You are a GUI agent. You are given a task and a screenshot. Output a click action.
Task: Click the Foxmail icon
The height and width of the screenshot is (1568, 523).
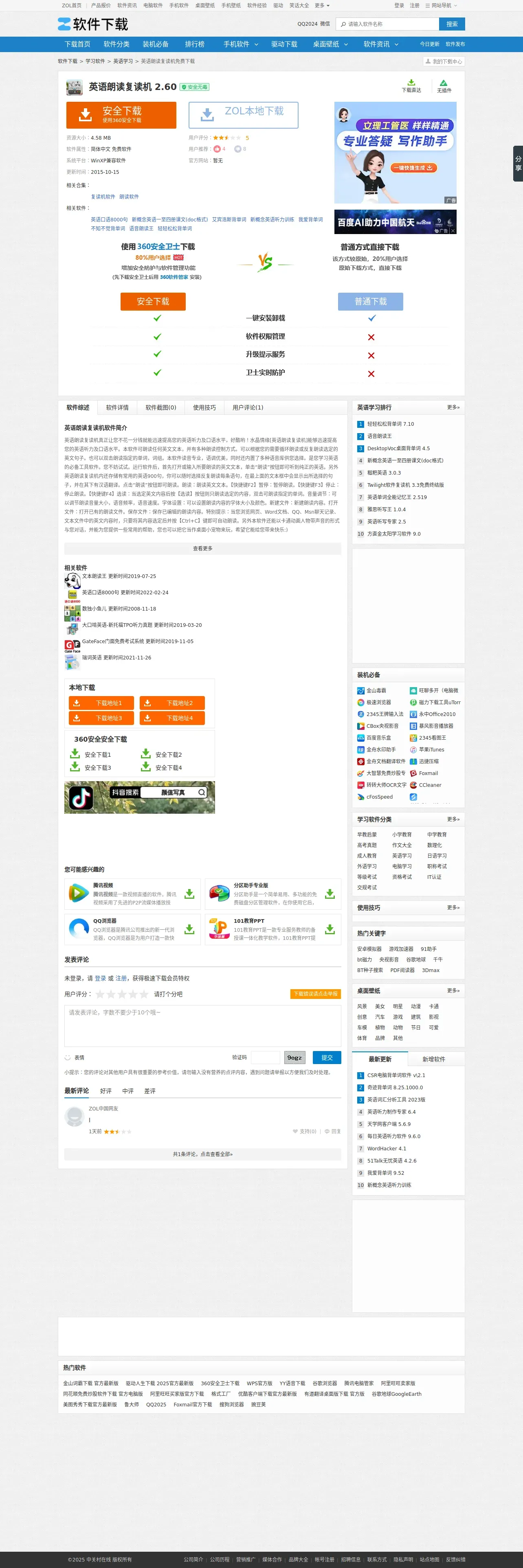413,774
